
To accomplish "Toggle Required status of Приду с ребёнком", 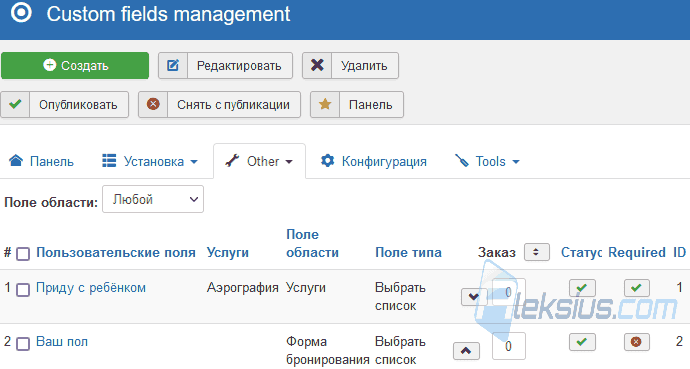I will pos(636,288).
